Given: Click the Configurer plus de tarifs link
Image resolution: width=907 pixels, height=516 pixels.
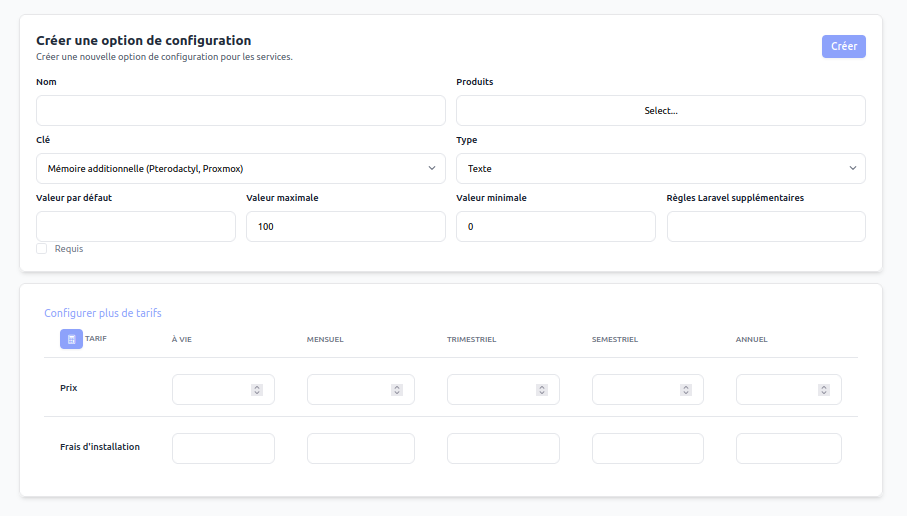Looking at the screenshot, I should tap(103, 313).
